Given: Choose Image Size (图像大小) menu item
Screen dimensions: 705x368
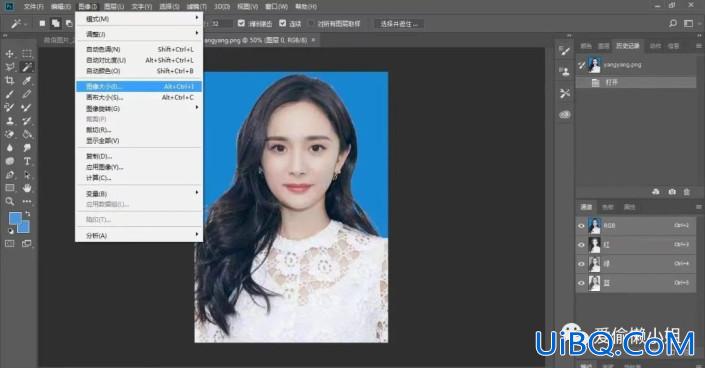Looking at the screenshot, I should (x=139, y=86).
